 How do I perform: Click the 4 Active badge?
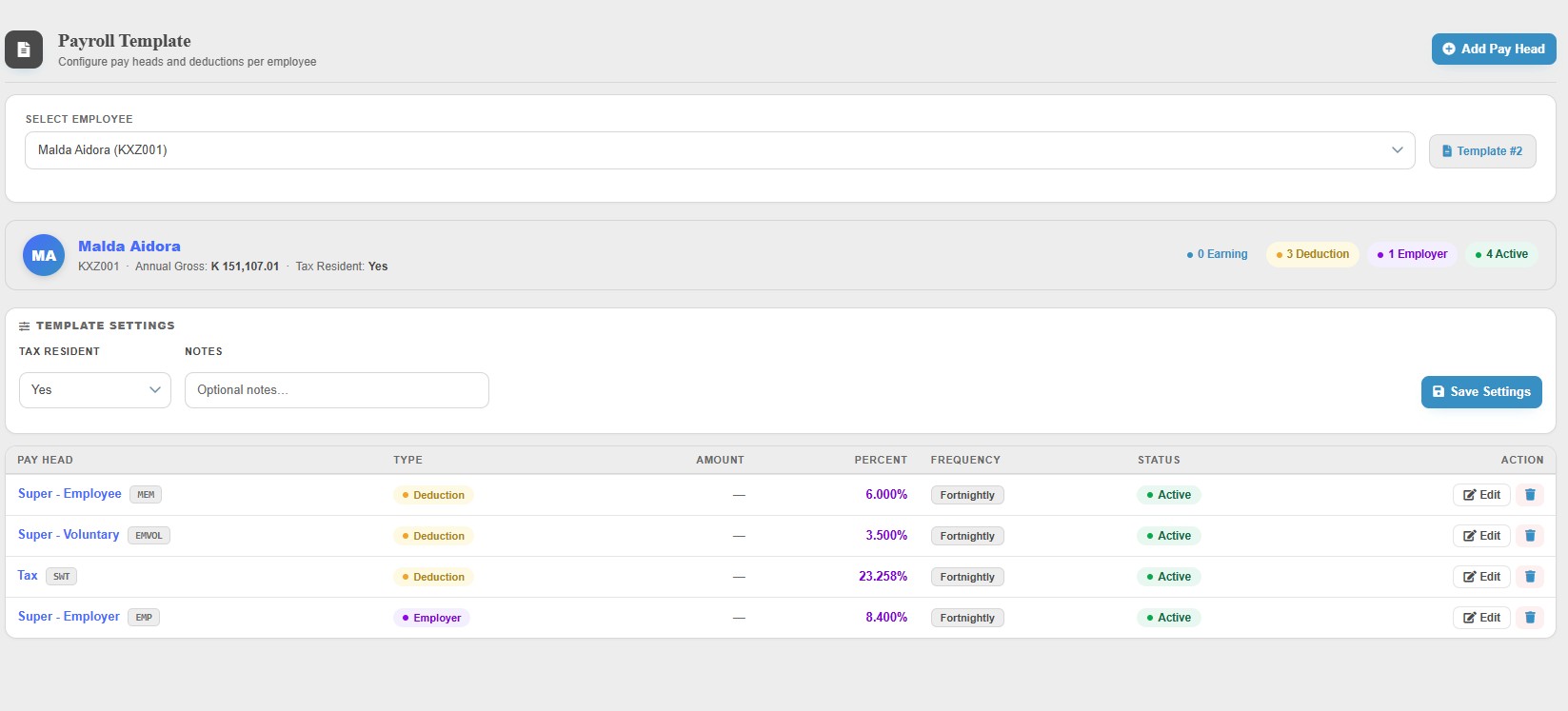[x=1501, y=254]
